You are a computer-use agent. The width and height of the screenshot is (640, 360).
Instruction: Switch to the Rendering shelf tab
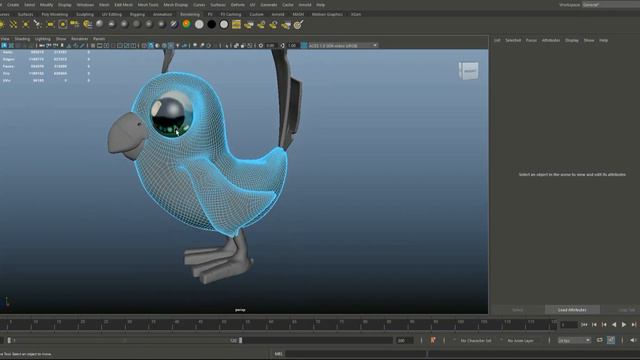coord(190,14)
